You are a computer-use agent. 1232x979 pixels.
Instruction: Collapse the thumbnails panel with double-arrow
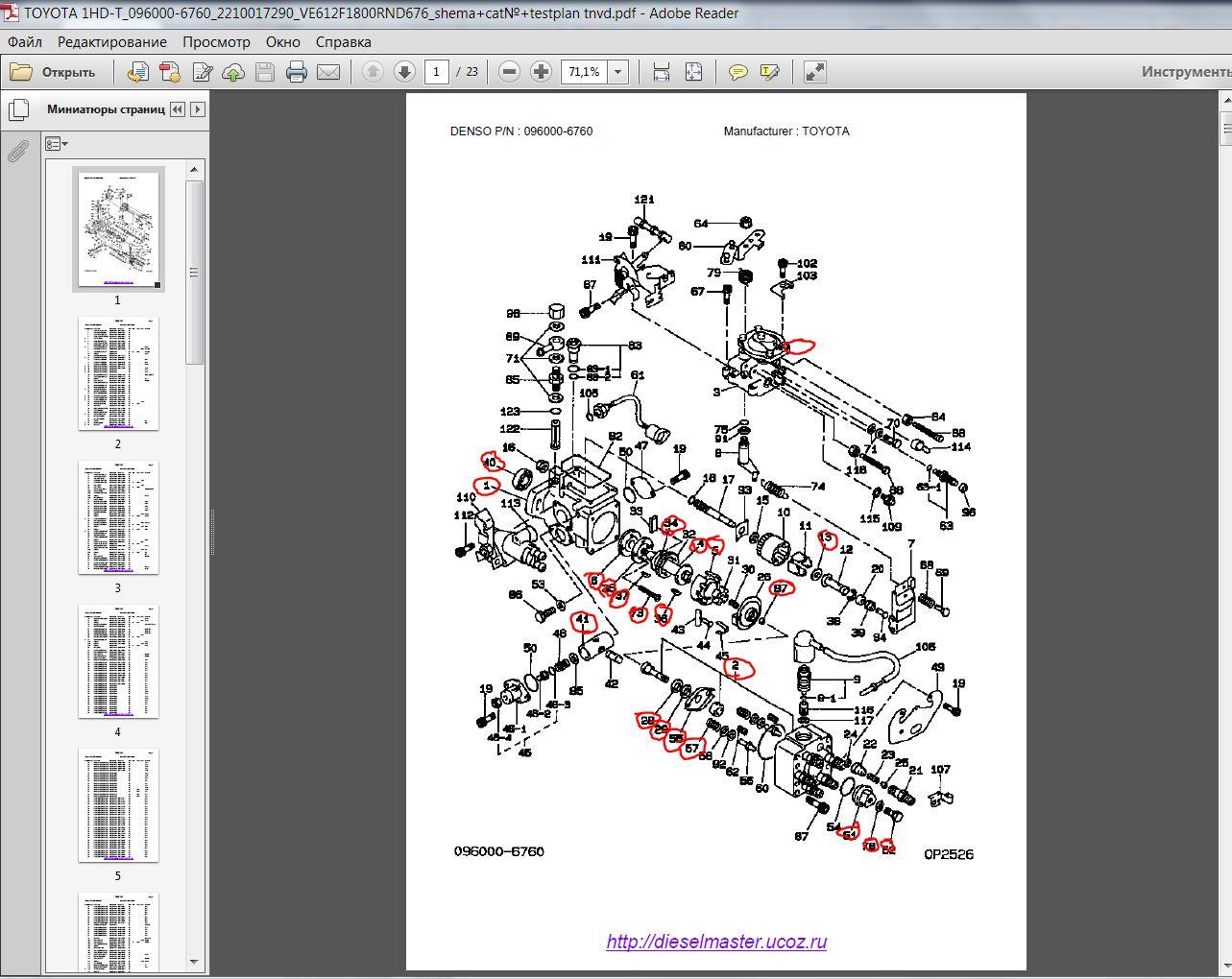[177, 109]
